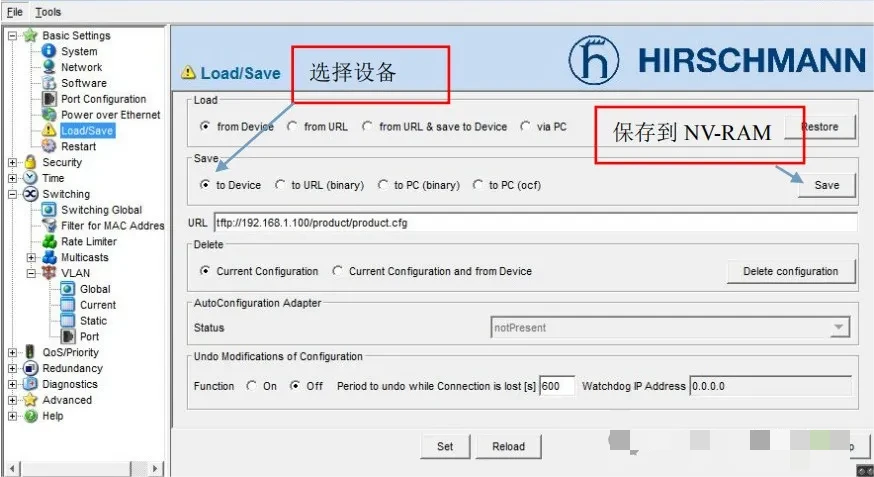This screenshot has width=874, height=477.
Task: Select Delete 'Current Configuration' radio button
Action: tap(205, 271)
